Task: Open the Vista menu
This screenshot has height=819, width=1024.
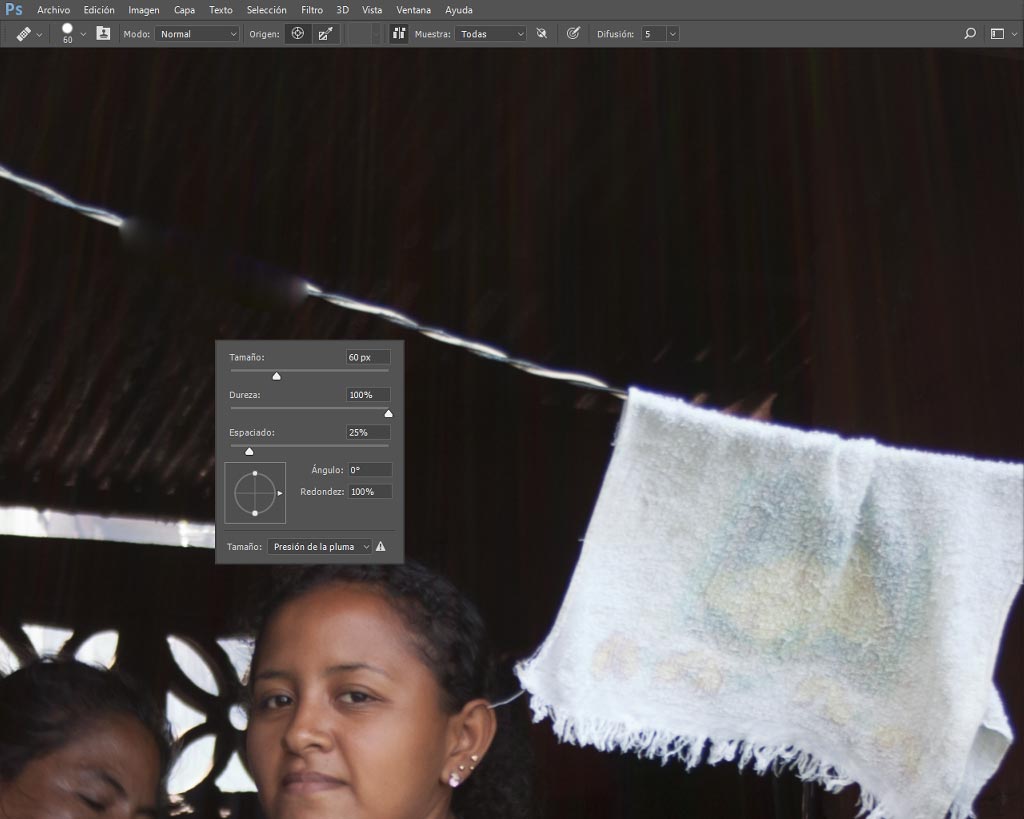Action: pyautogui.click(x=372, y=10)
